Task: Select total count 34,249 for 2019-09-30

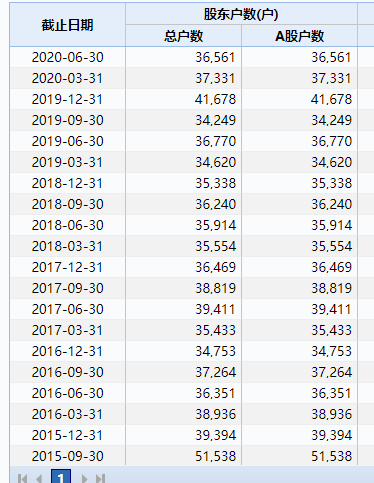Action: click(183, 120)
